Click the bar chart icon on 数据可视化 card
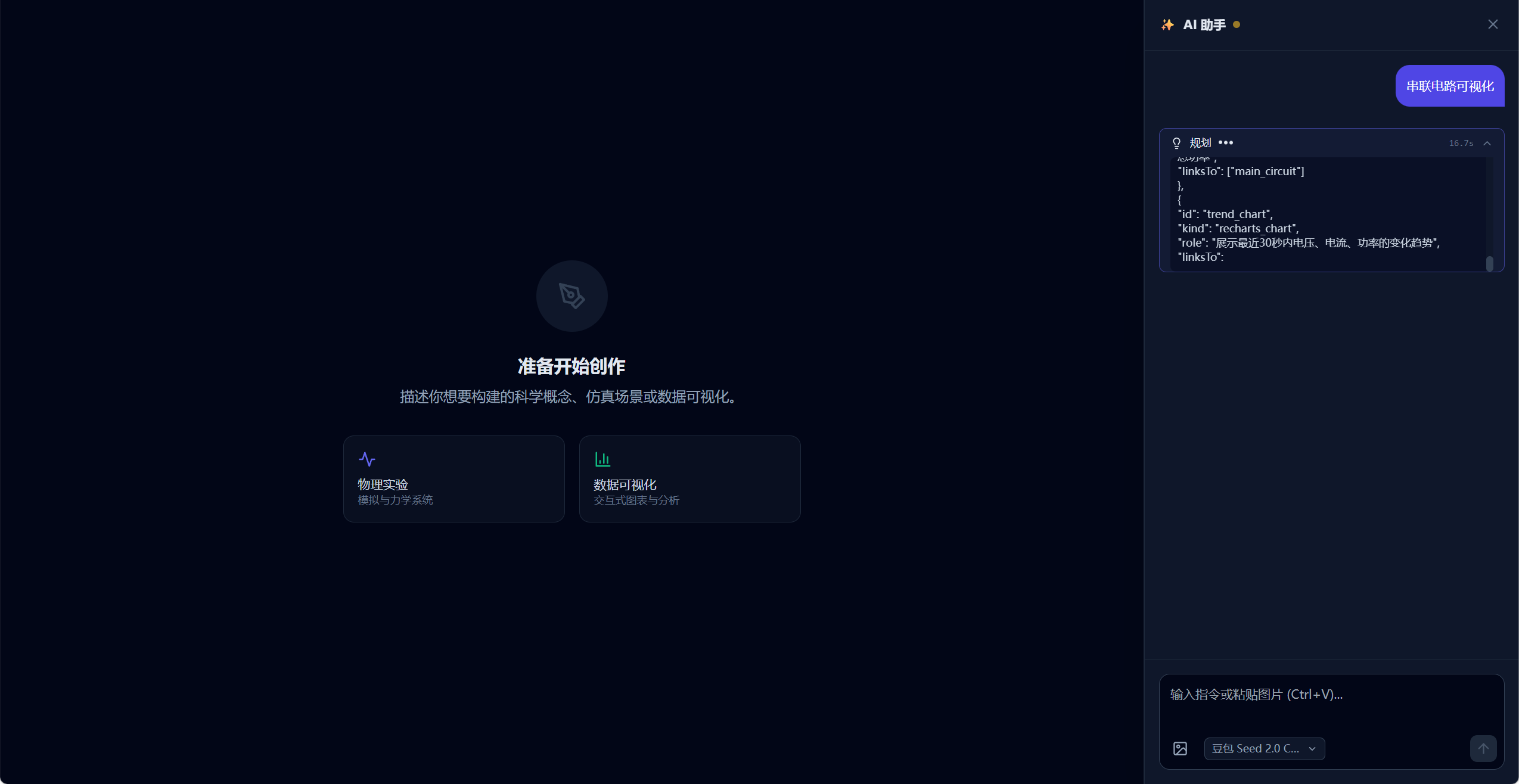 click(602, 459)
